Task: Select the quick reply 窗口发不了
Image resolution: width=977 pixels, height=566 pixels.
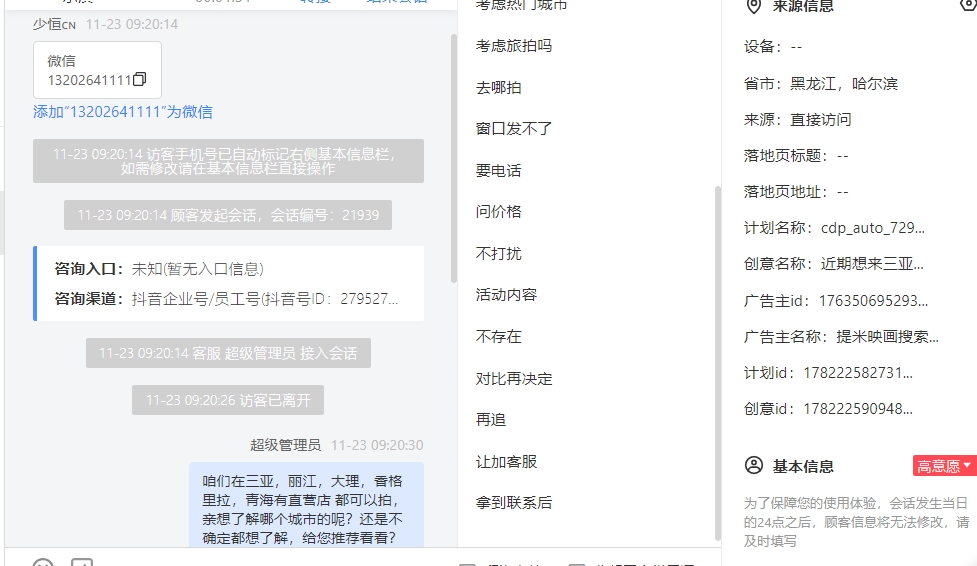Action: click(513, 128)
